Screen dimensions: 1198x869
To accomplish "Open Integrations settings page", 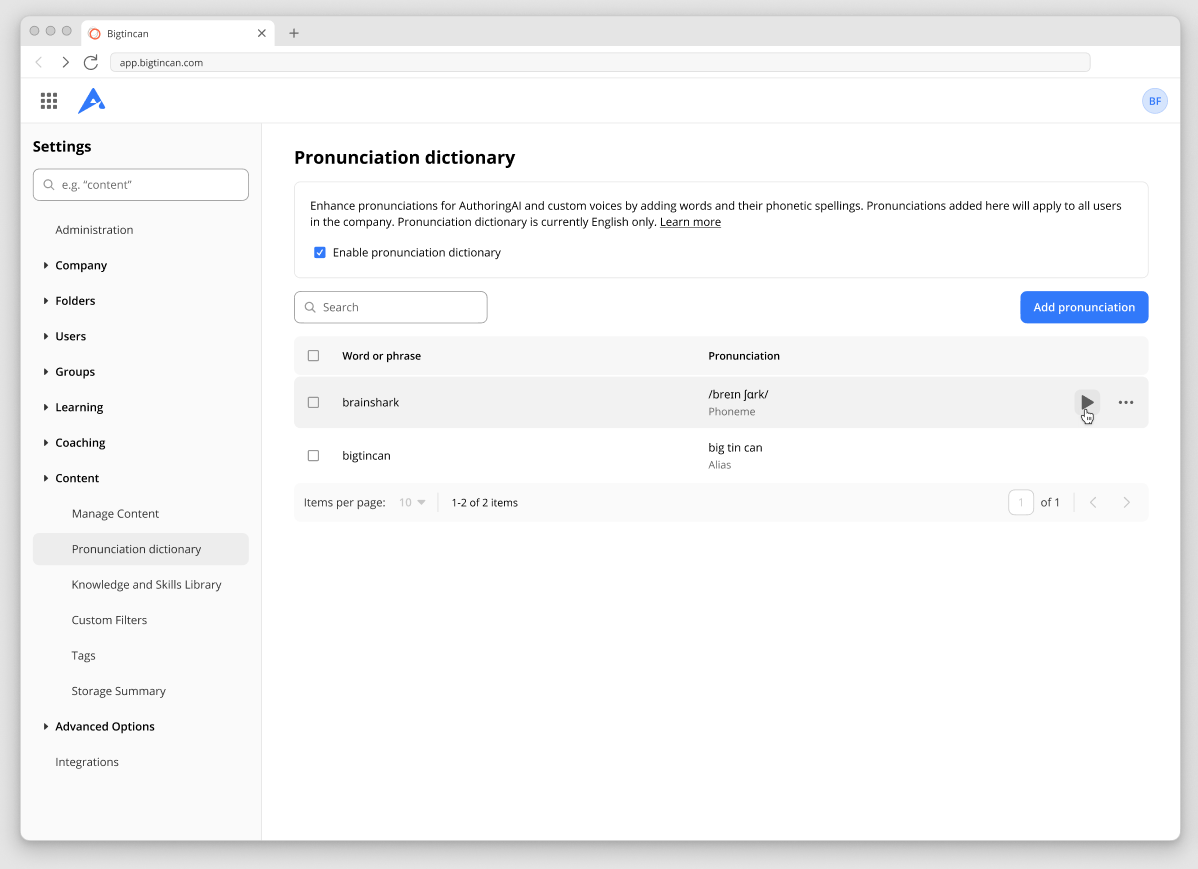I will 87,762.
